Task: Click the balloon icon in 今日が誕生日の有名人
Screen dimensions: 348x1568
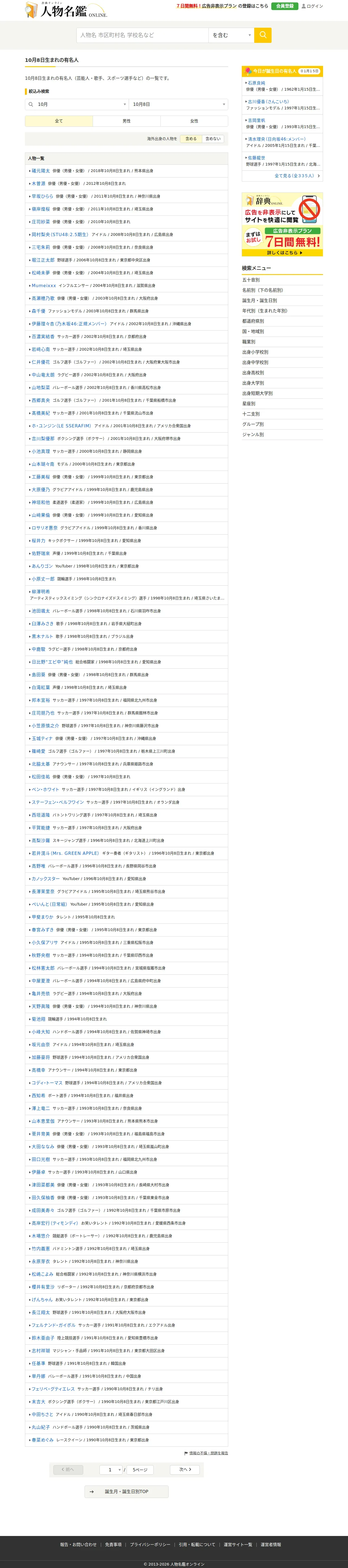Action: (x=248, y=71)
